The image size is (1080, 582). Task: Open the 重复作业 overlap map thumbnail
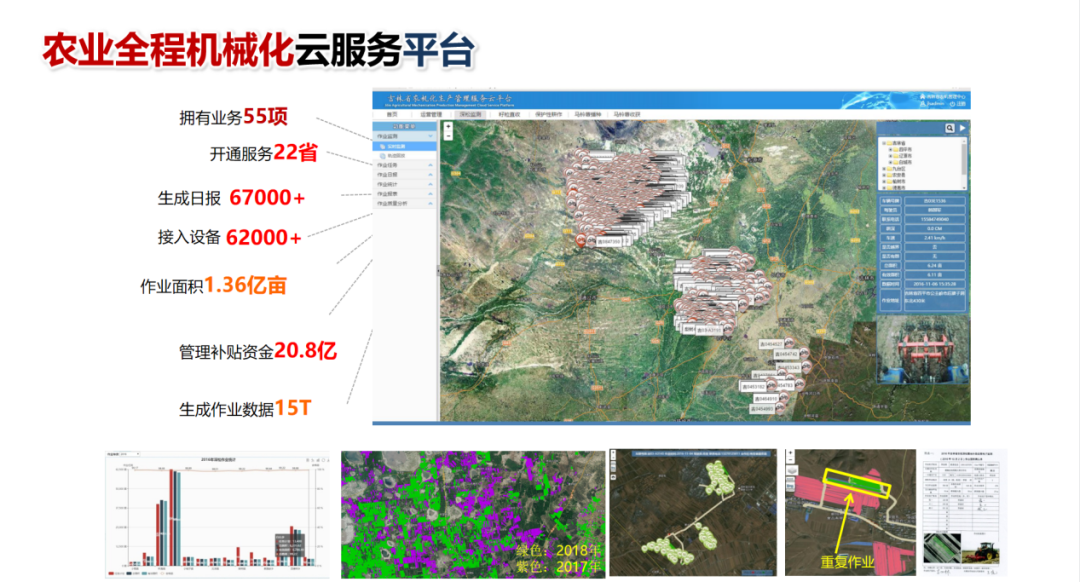click(x=850, y=512)
